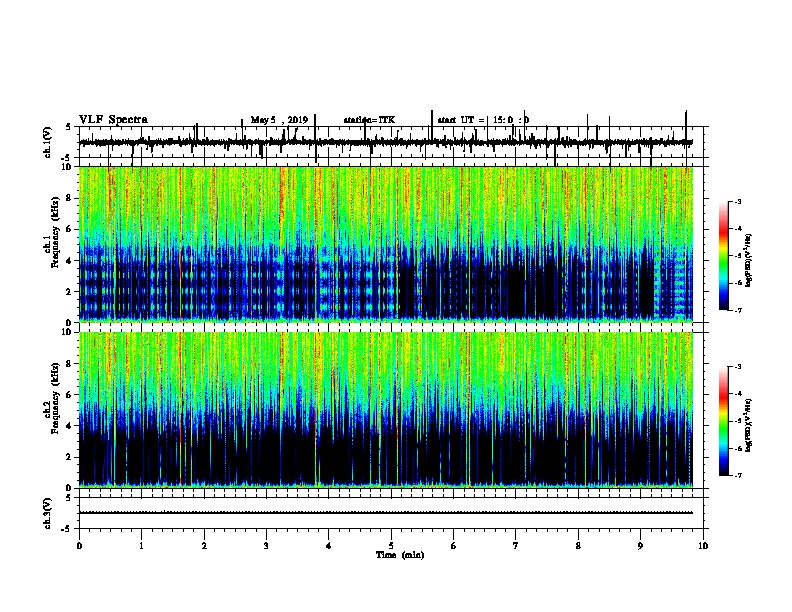Viewport: 792px width, 612px height.
Task: Click ch.1 colorbar tick label "-7"
Action: pos(738,310)
